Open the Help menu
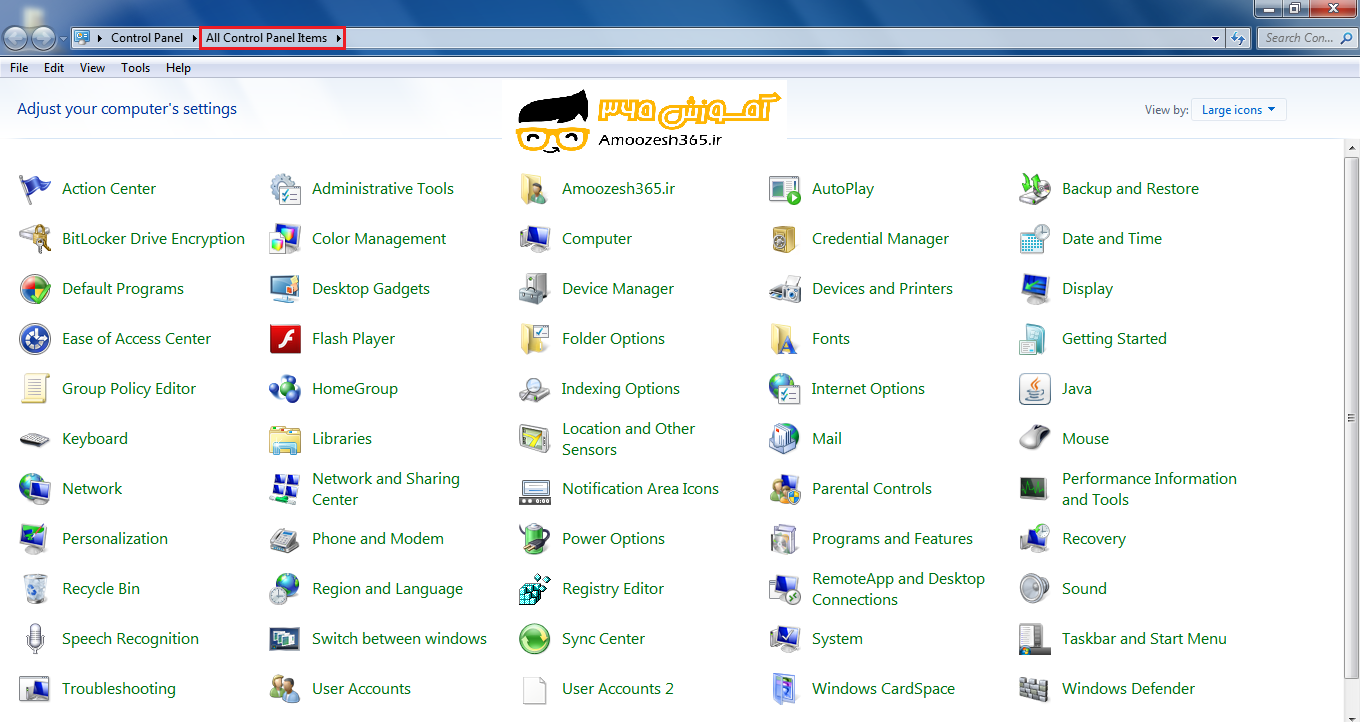This screenshot has height=722, width=1360. click(178, 68)
